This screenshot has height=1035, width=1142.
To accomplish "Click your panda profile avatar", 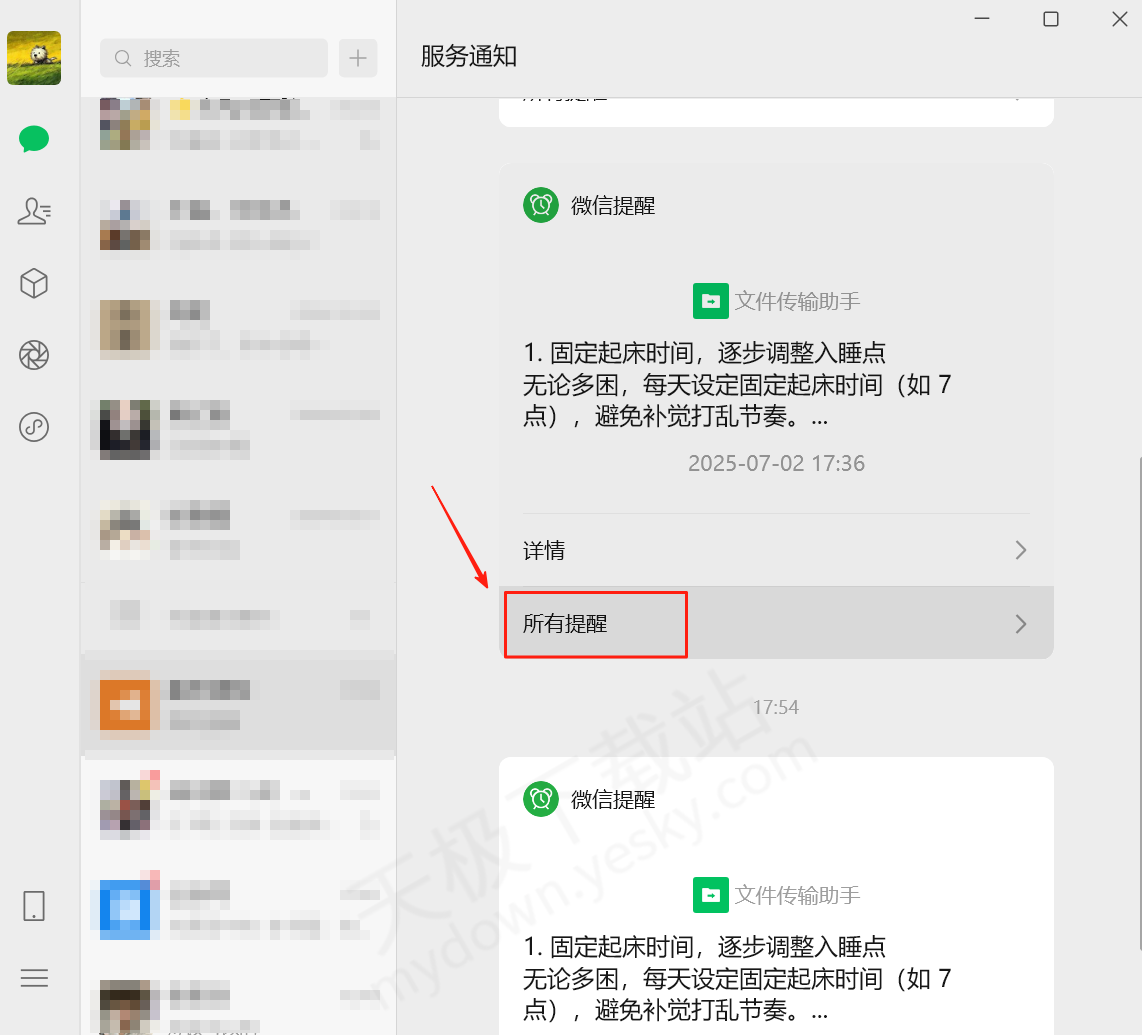I will pyautogui.click(x=34, y=58).
